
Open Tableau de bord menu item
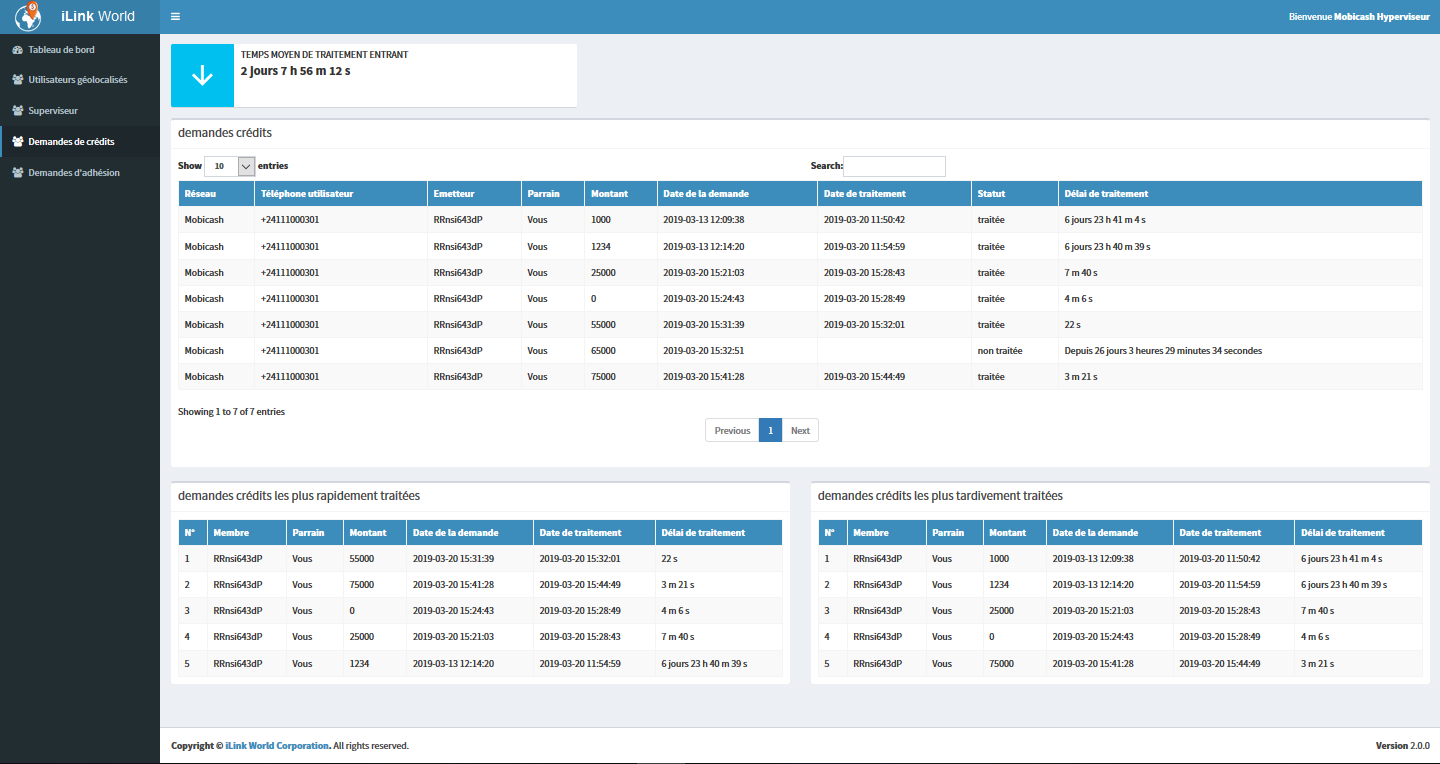click(62, 50)
